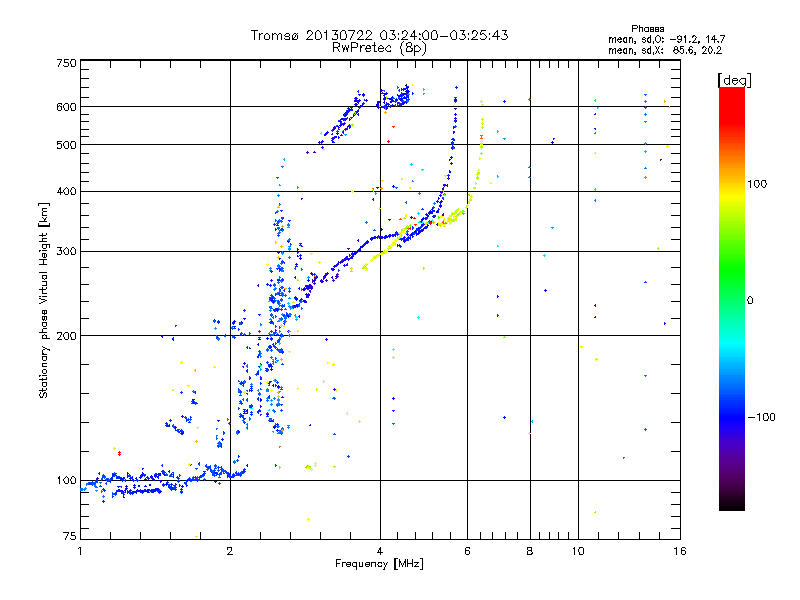
Task: Click x-axis tick label '1'
Action: point(80,551)
